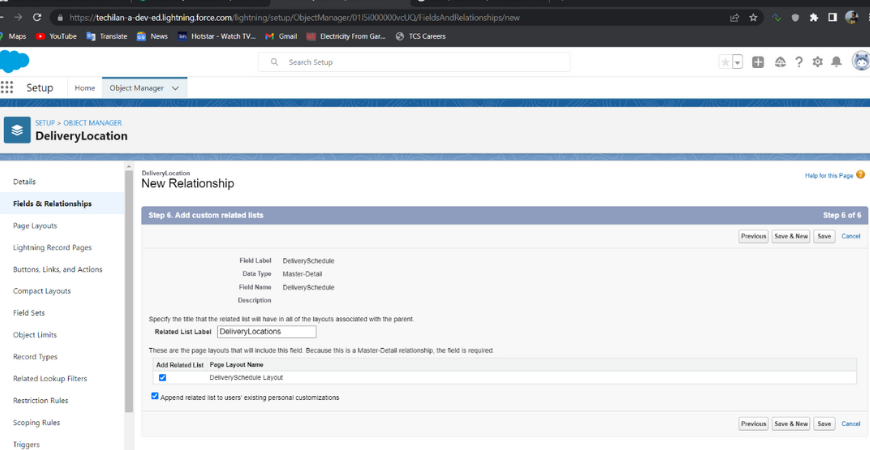
Task: Open the Trailhead guidance icon
Action: pyautogui.click(x=779, y=62)
